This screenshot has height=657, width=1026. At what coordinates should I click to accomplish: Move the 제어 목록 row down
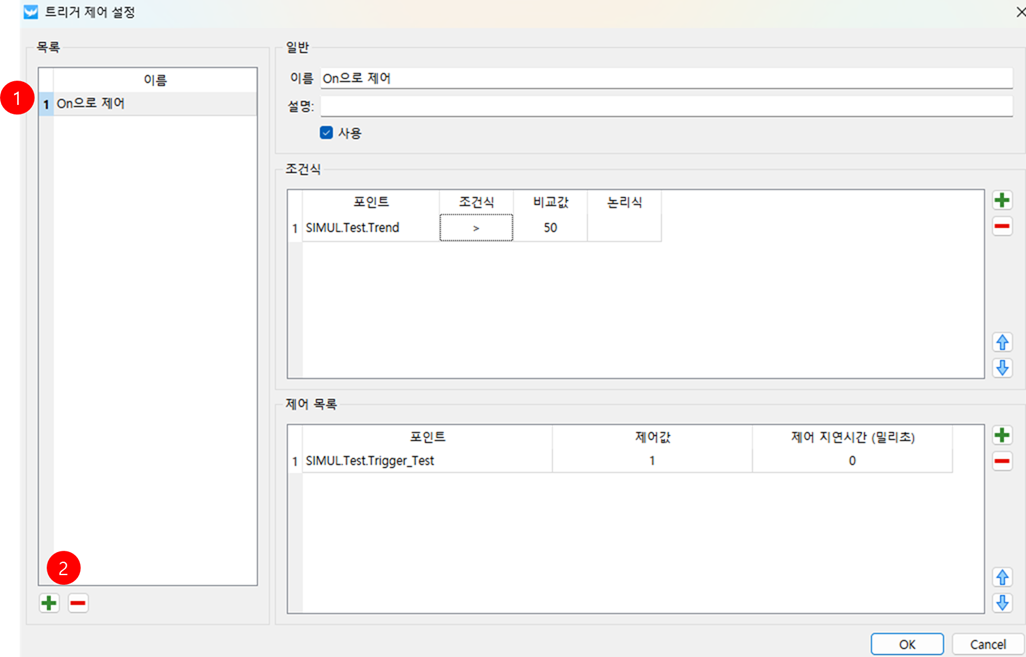pyautogui.click(x=1001, y=602)
